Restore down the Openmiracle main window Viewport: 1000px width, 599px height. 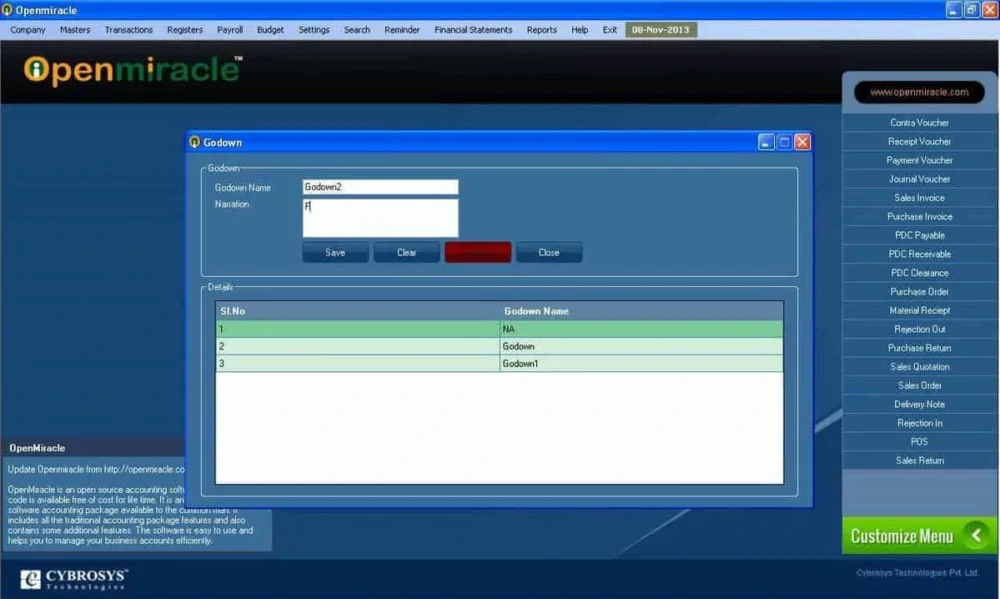click(971, 10)
